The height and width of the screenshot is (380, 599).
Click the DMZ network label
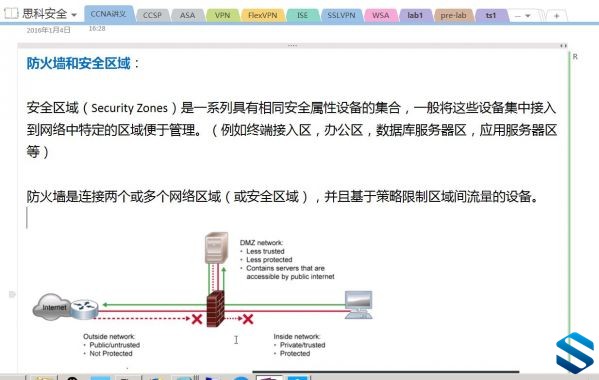point(261,243)
